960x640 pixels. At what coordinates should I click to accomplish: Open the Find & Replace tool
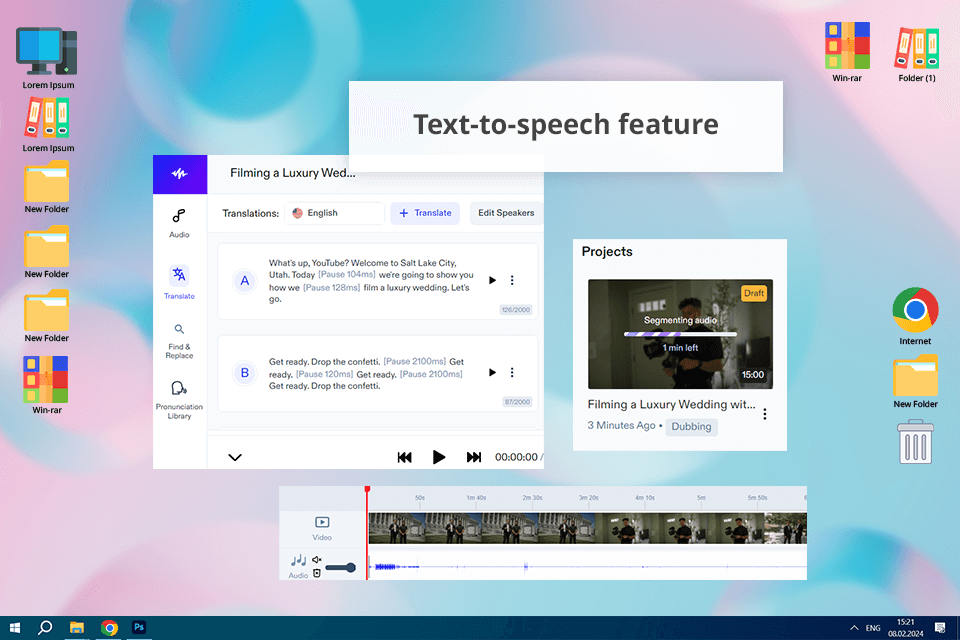pyautogui.click(x=179, y=341)
